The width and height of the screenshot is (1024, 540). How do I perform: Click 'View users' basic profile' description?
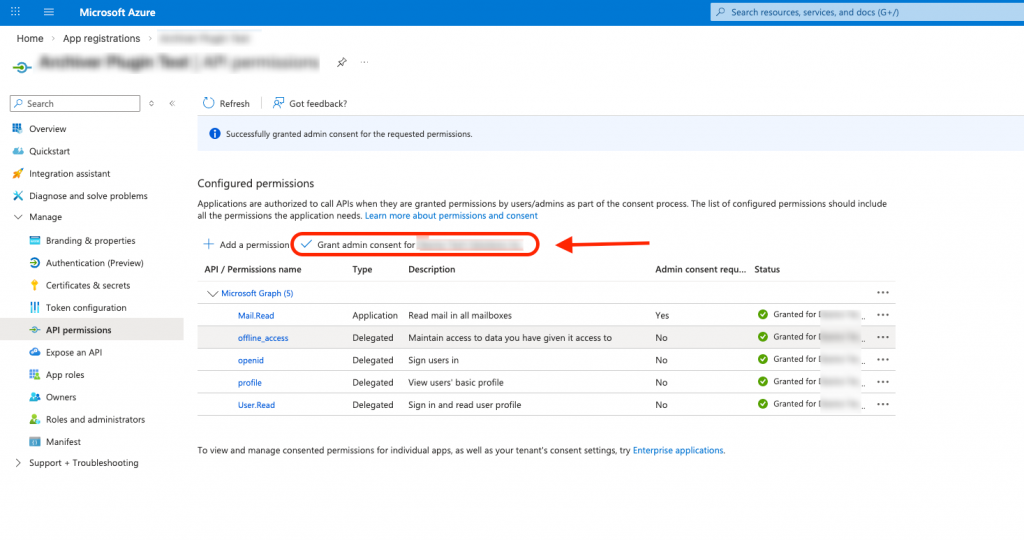[456, 383]
